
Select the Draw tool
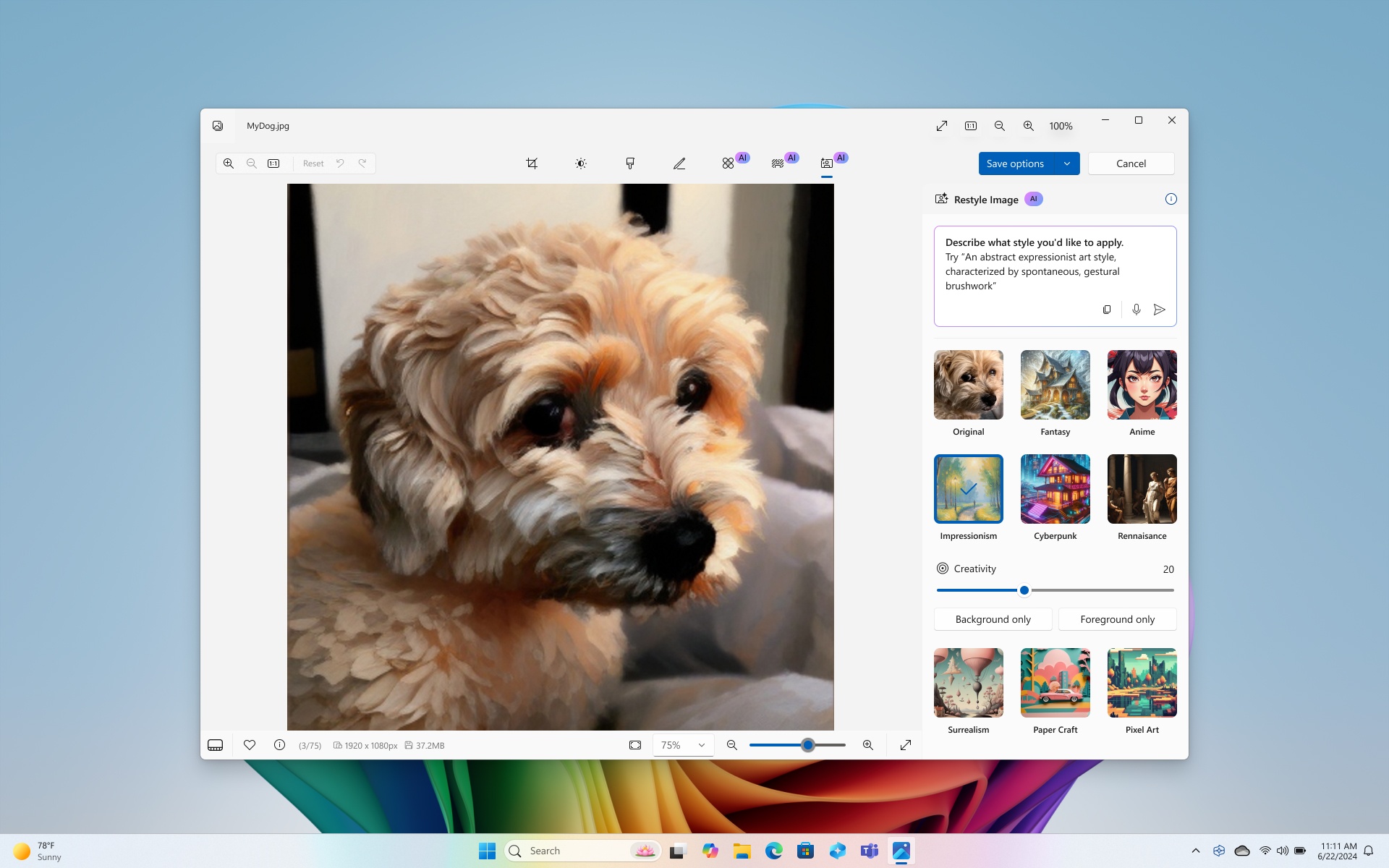click(x=679, y=163)
